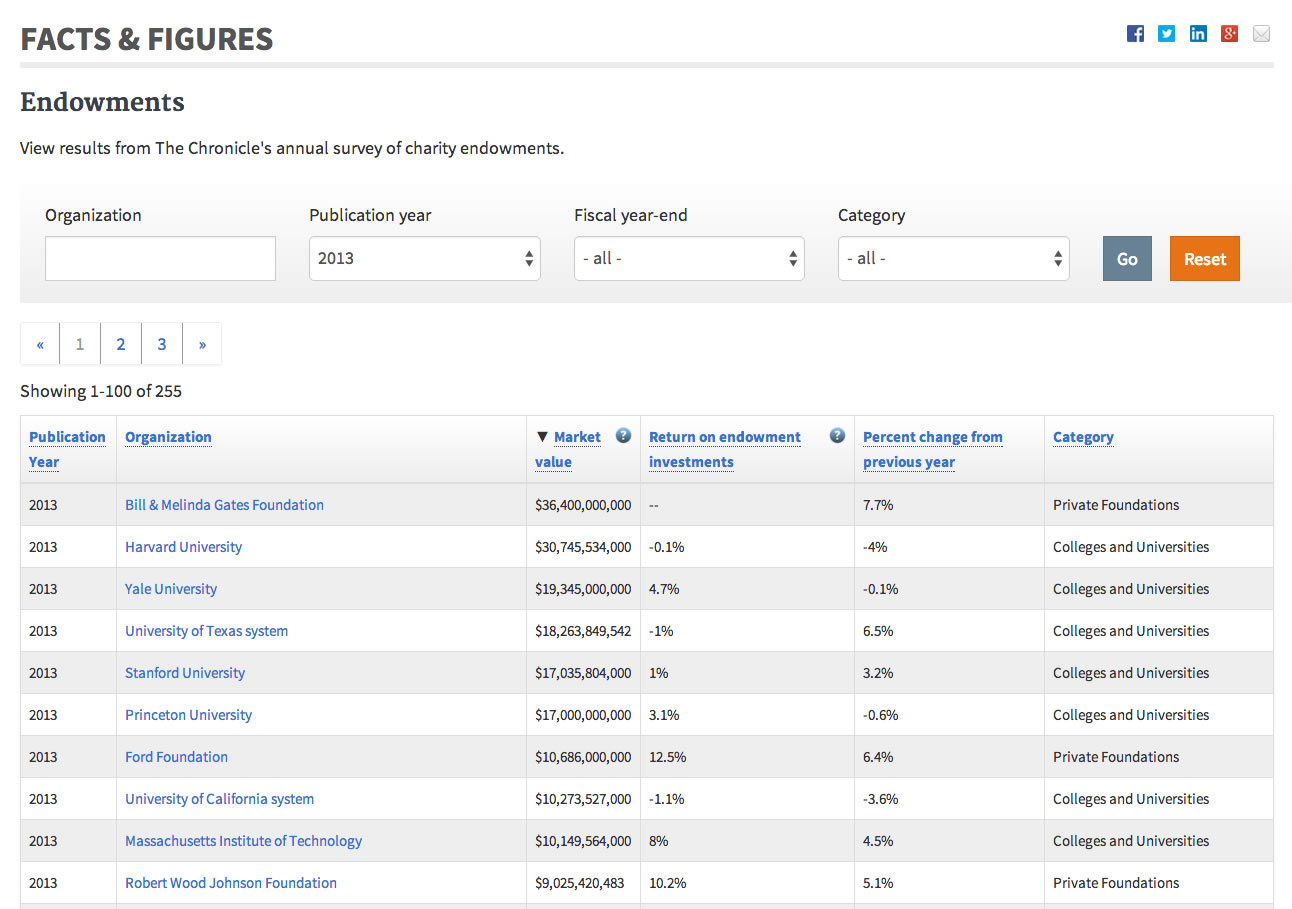Image resolution: width=1292 pixels, height=909 pixels.
Task: Select Texas system percent change 6.5%
Action: (x=878, y=631)
